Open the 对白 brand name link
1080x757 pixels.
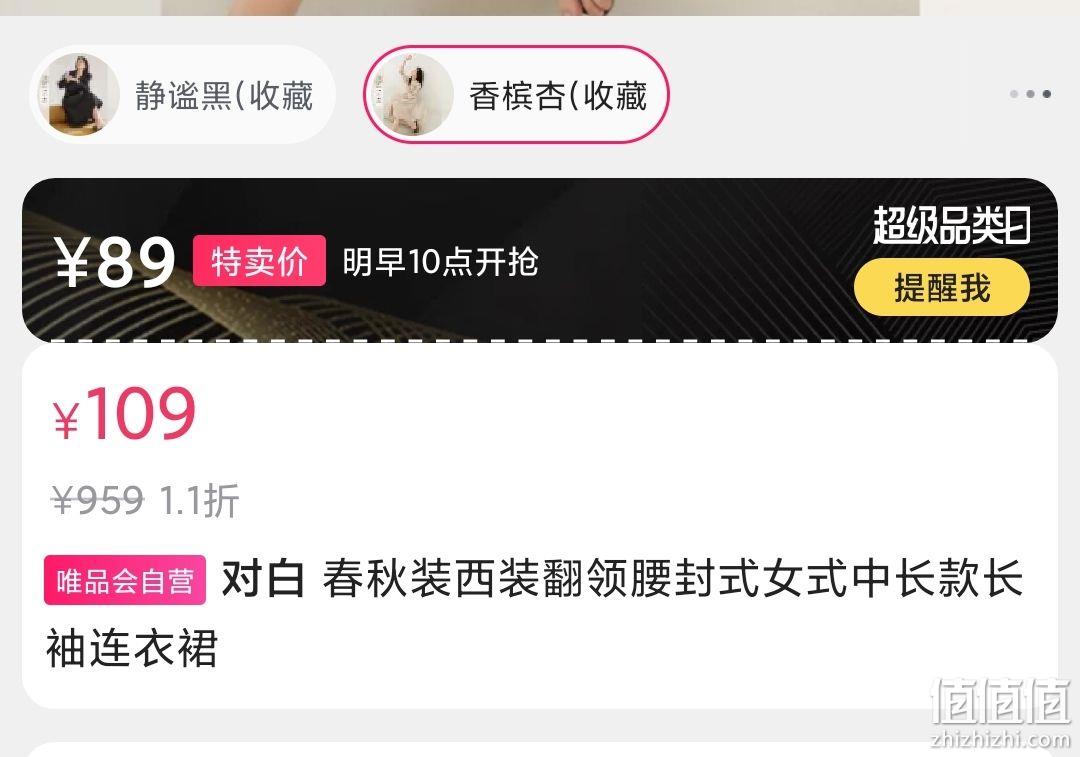[263, 579]
